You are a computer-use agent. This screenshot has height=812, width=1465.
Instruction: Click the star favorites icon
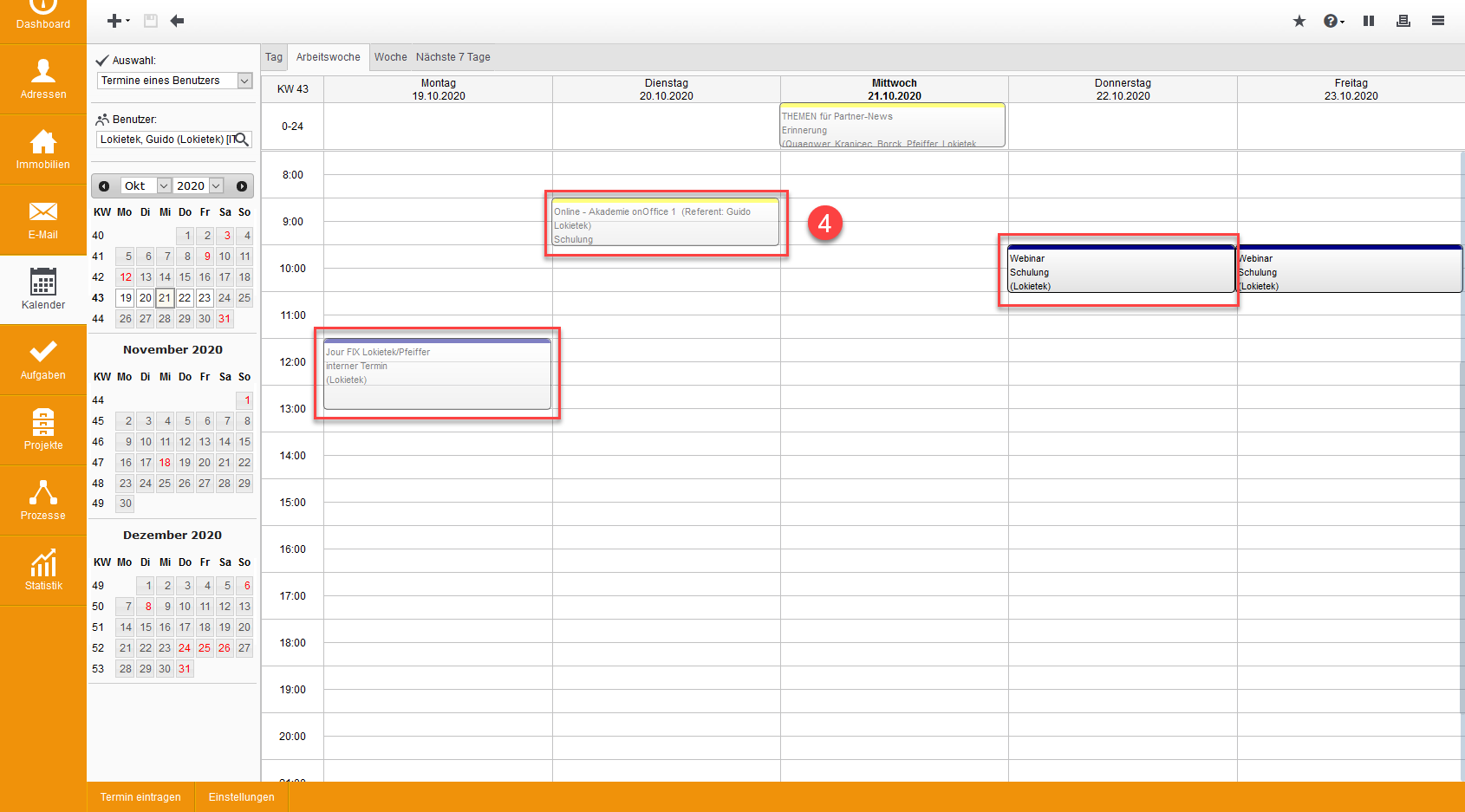(1299, 21)
